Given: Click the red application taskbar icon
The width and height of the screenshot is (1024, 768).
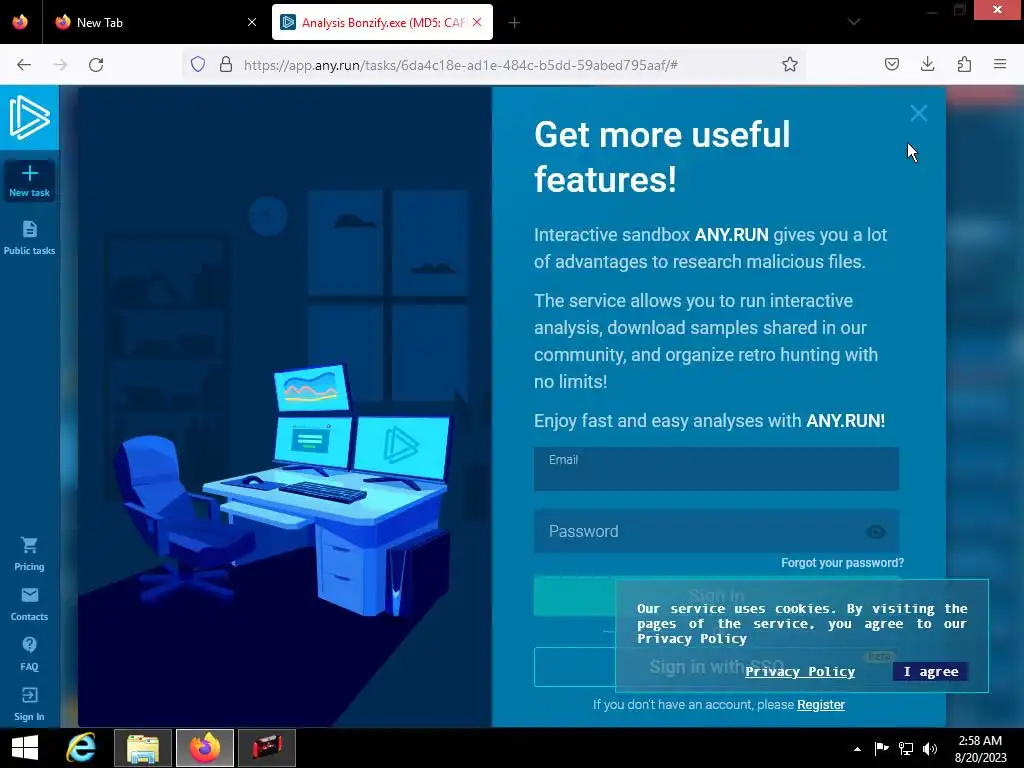Looking at the screenshot, I should tap(267, 748).
